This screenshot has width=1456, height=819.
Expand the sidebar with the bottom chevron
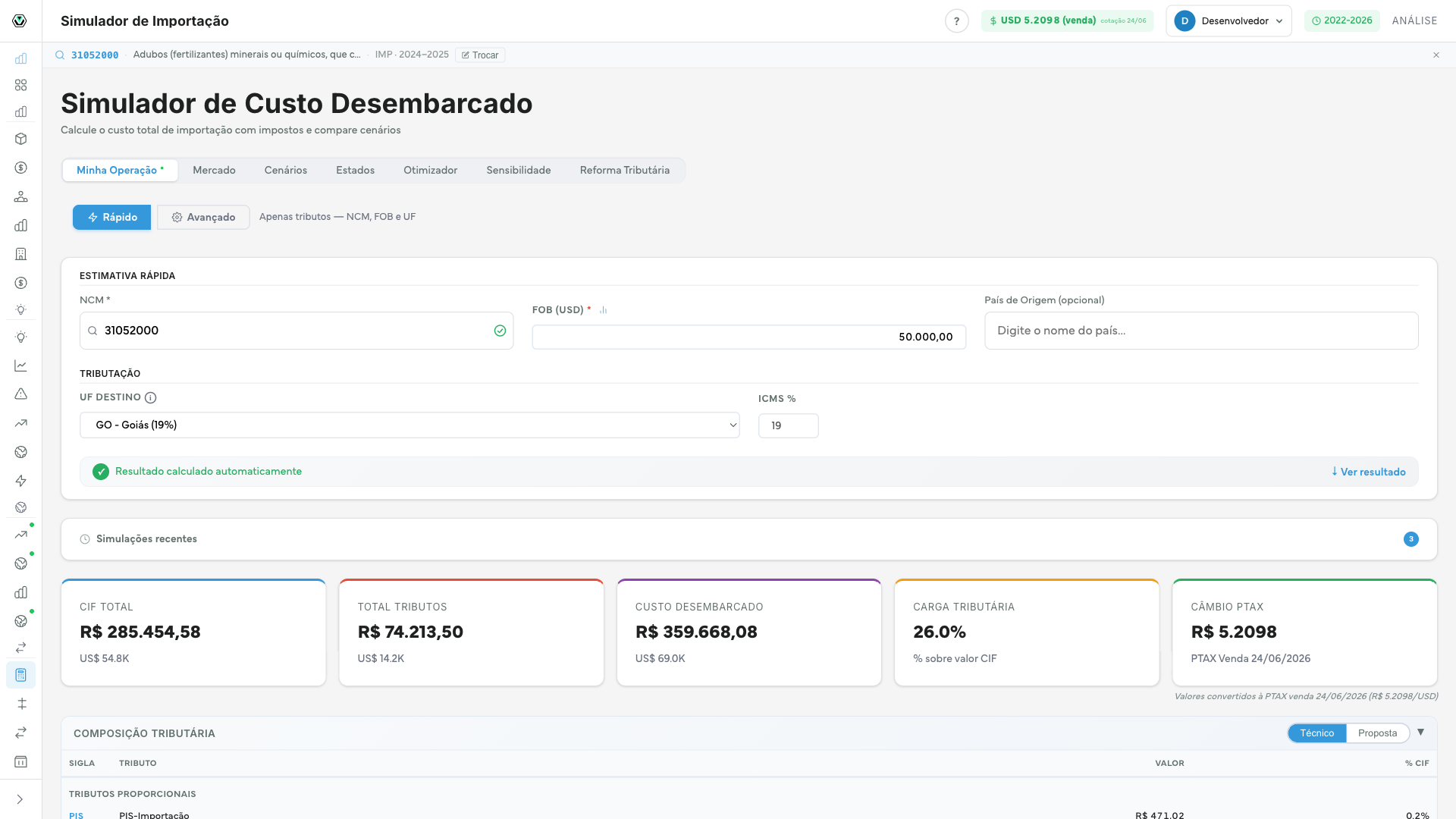pyautogui.click(x=20, y=799)
